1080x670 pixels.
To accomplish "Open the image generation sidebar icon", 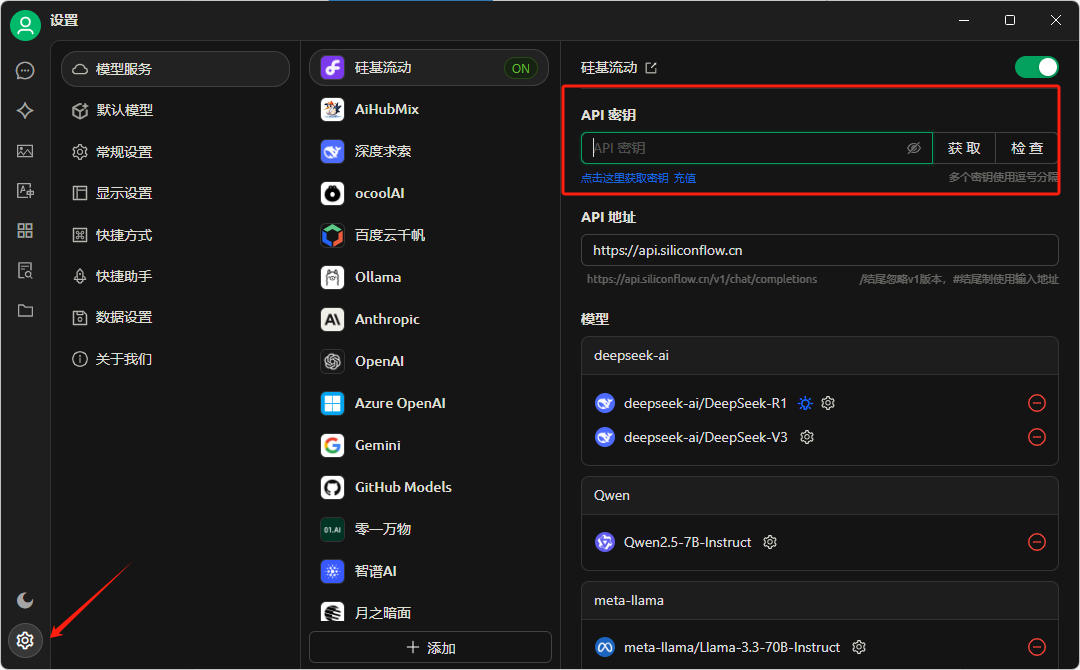I will click(25, 151).
